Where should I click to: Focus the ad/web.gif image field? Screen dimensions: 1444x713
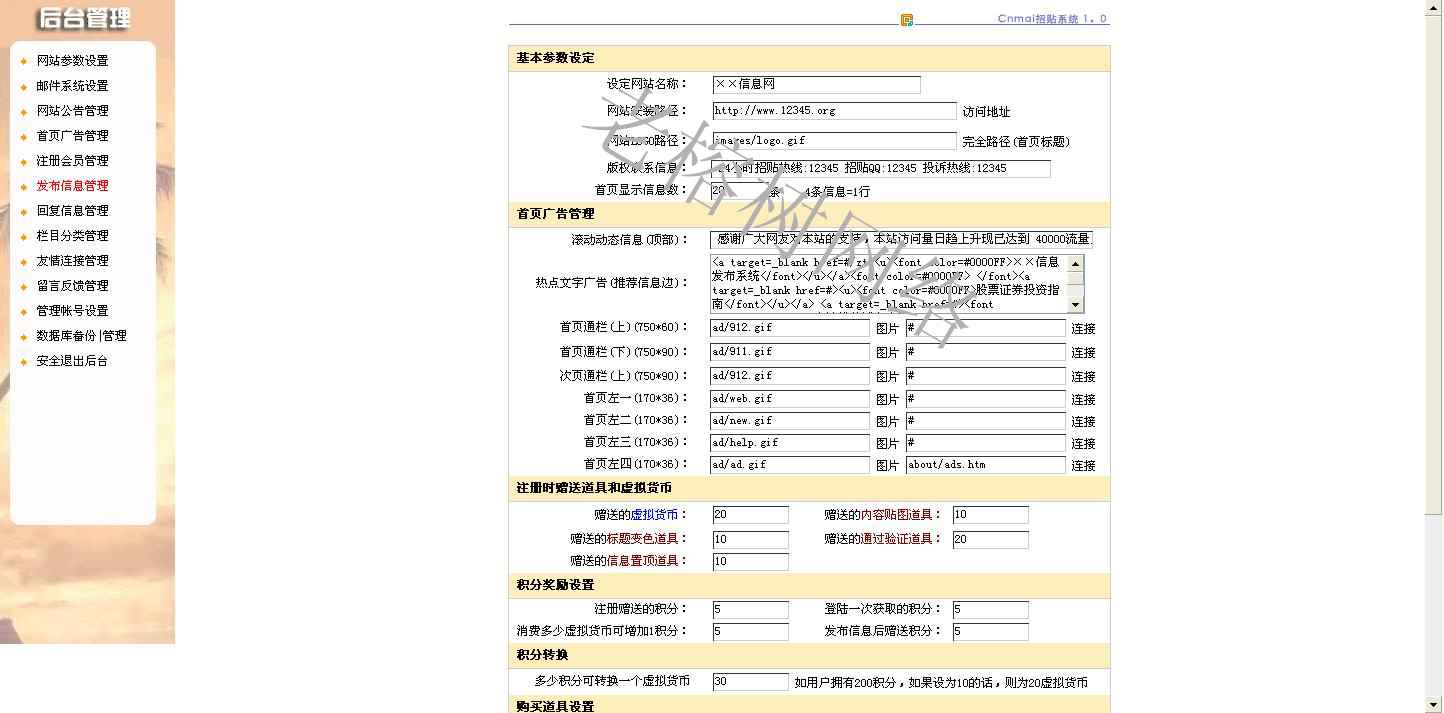[x=790, y=399]
